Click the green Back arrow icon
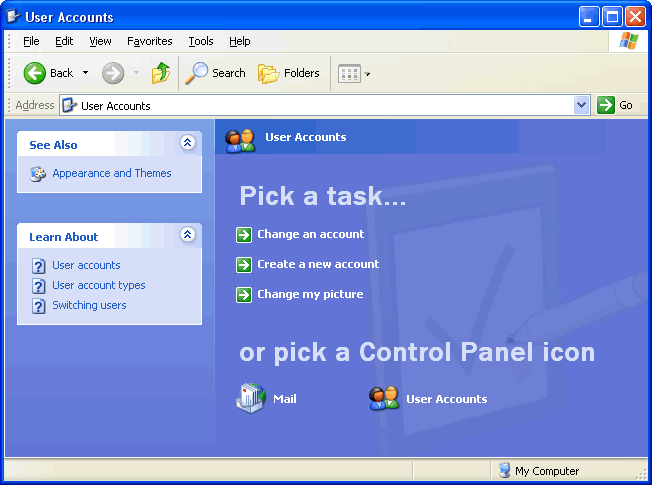 [35, 73]
